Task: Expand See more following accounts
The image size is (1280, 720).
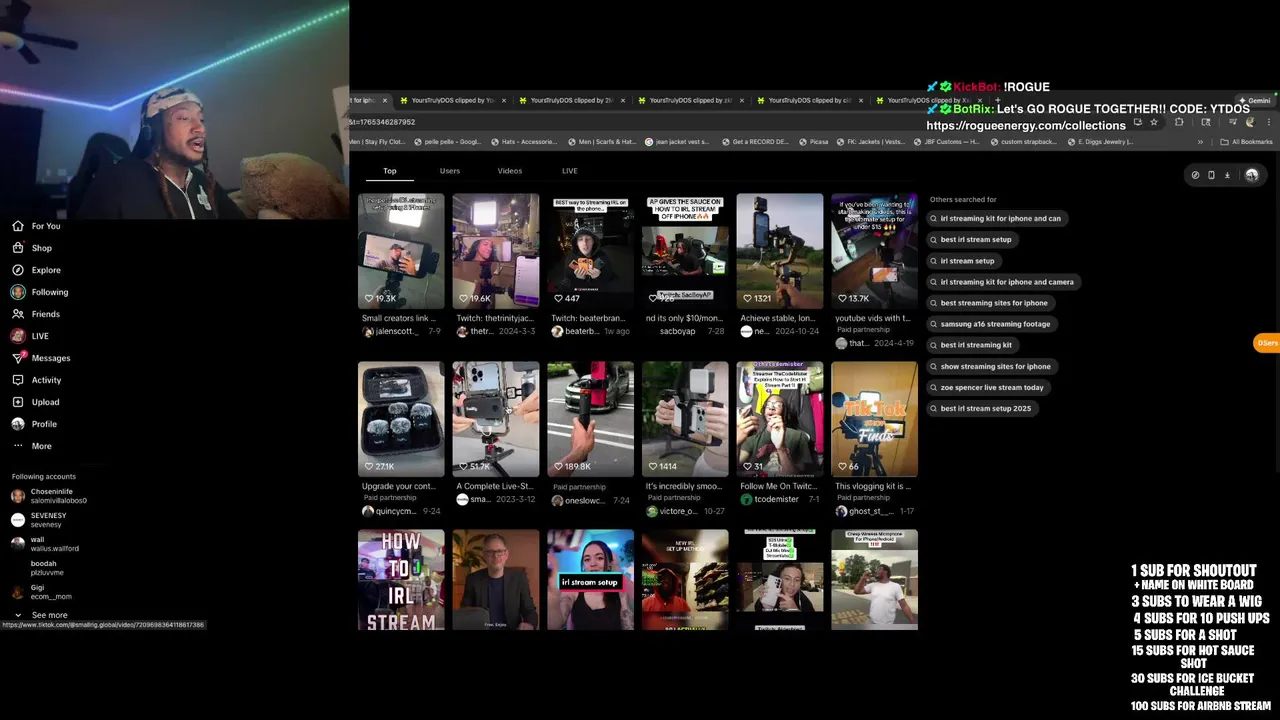Action: [41, 615]
